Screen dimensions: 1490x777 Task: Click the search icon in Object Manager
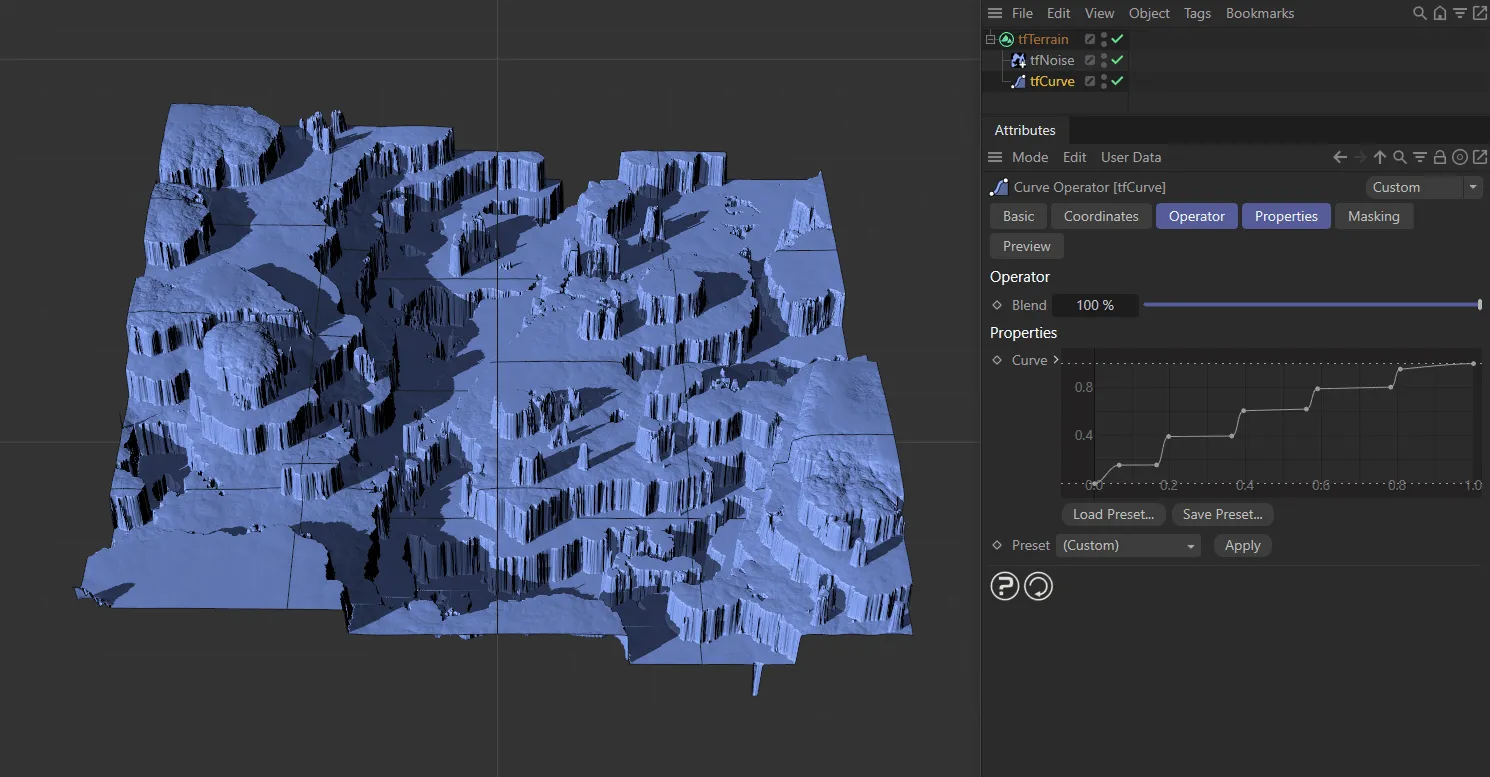1419,14
